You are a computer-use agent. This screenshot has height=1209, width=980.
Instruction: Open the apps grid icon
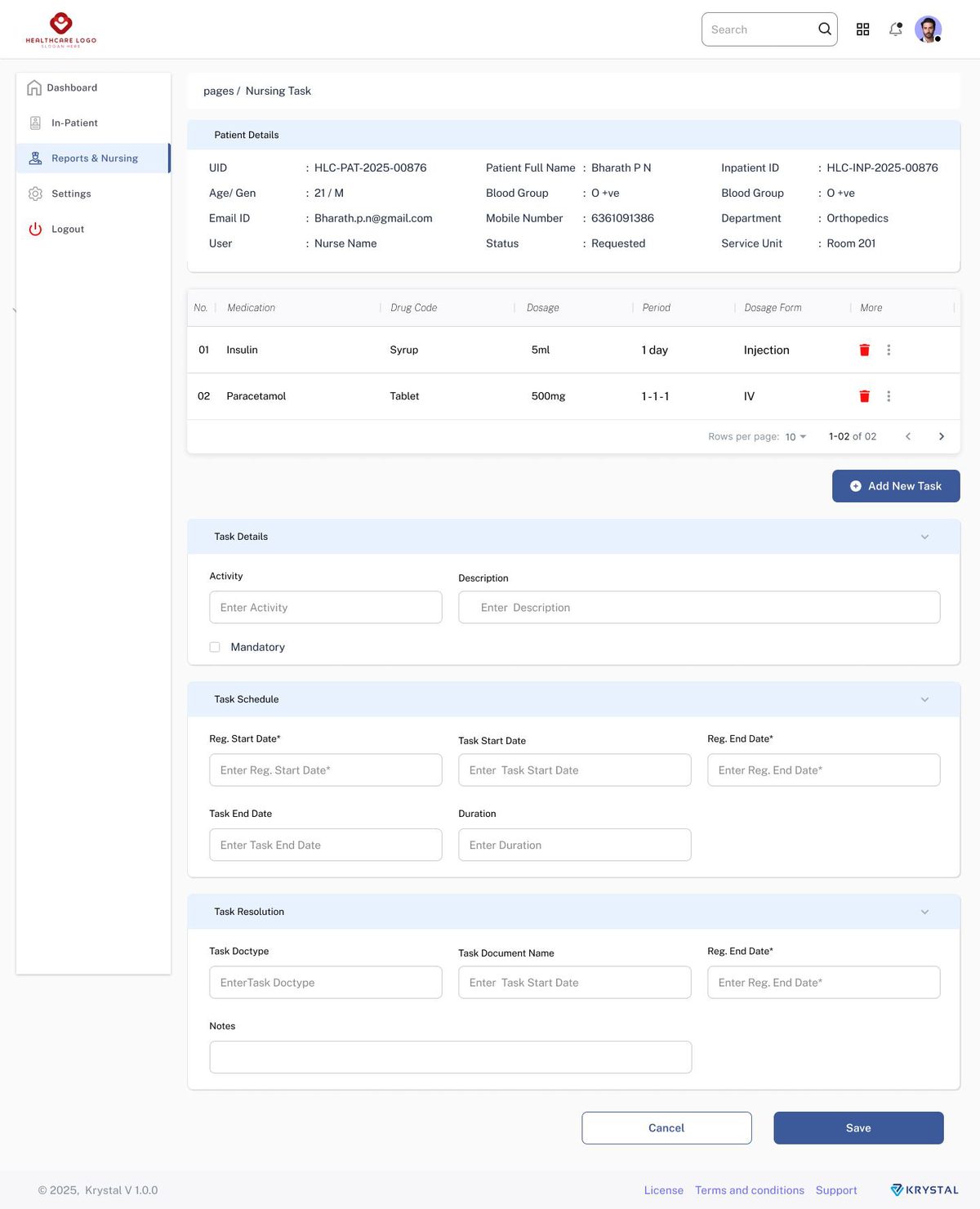[862, 29]
